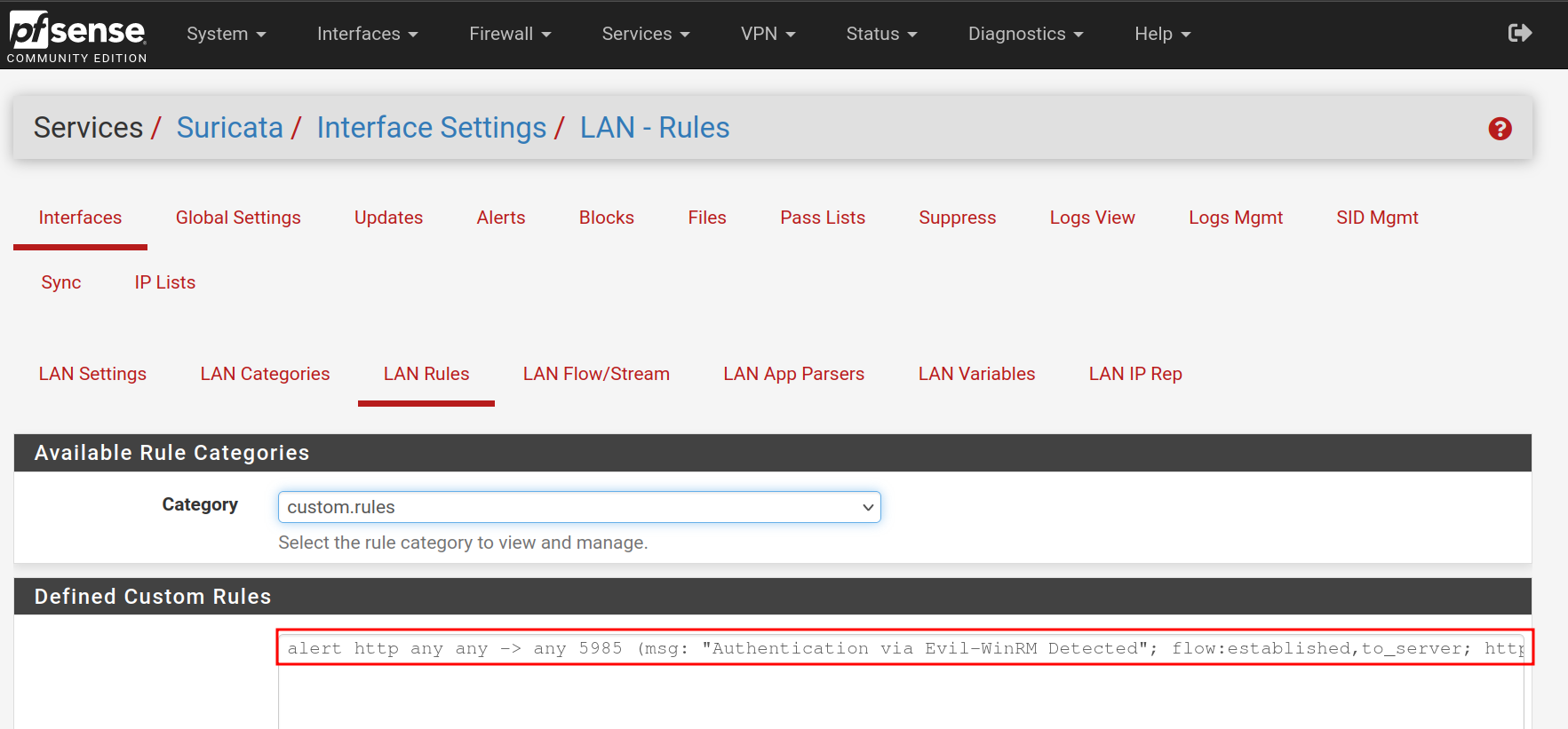
Task: Open the Diagnostics dropdown menu
Action: click(1026, 34)
